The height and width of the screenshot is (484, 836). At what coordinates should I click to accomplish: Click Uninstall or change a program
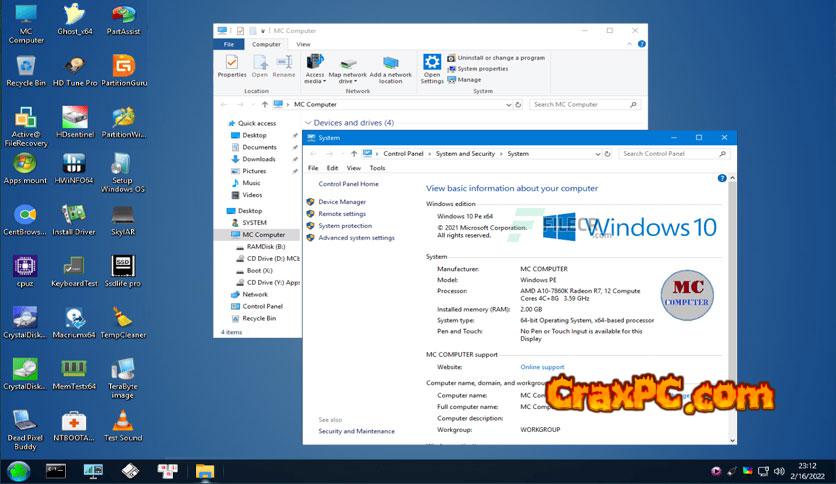point(500,58)
